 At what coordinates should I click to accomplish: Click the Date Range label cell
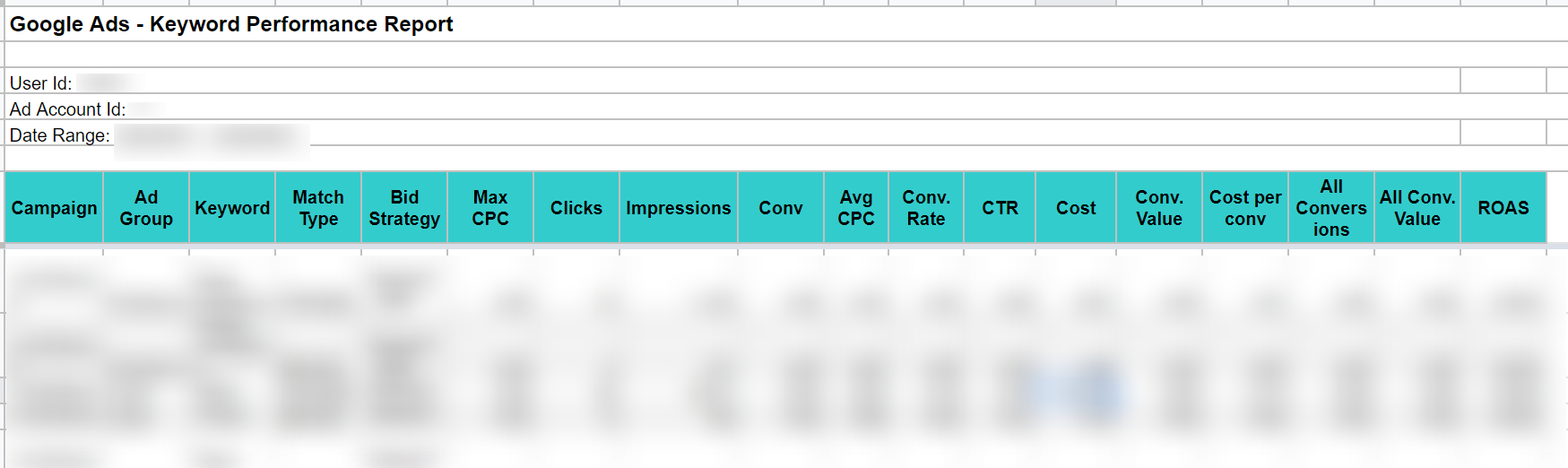pos(59,135)
